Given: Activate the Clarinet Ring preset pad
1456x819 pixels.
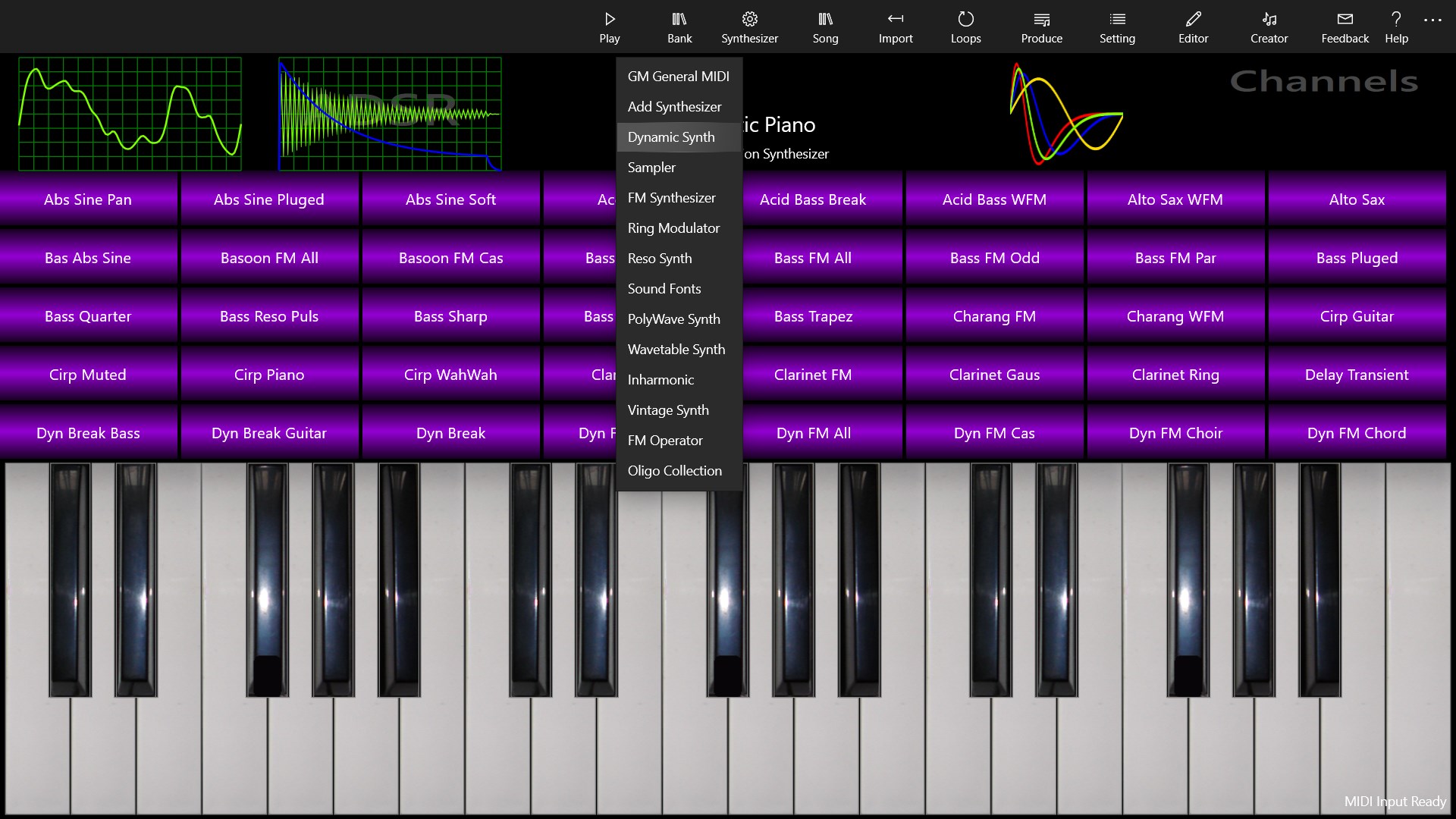Looking at the screenshot, I should pyautogui.click(x=1175, y=374).
